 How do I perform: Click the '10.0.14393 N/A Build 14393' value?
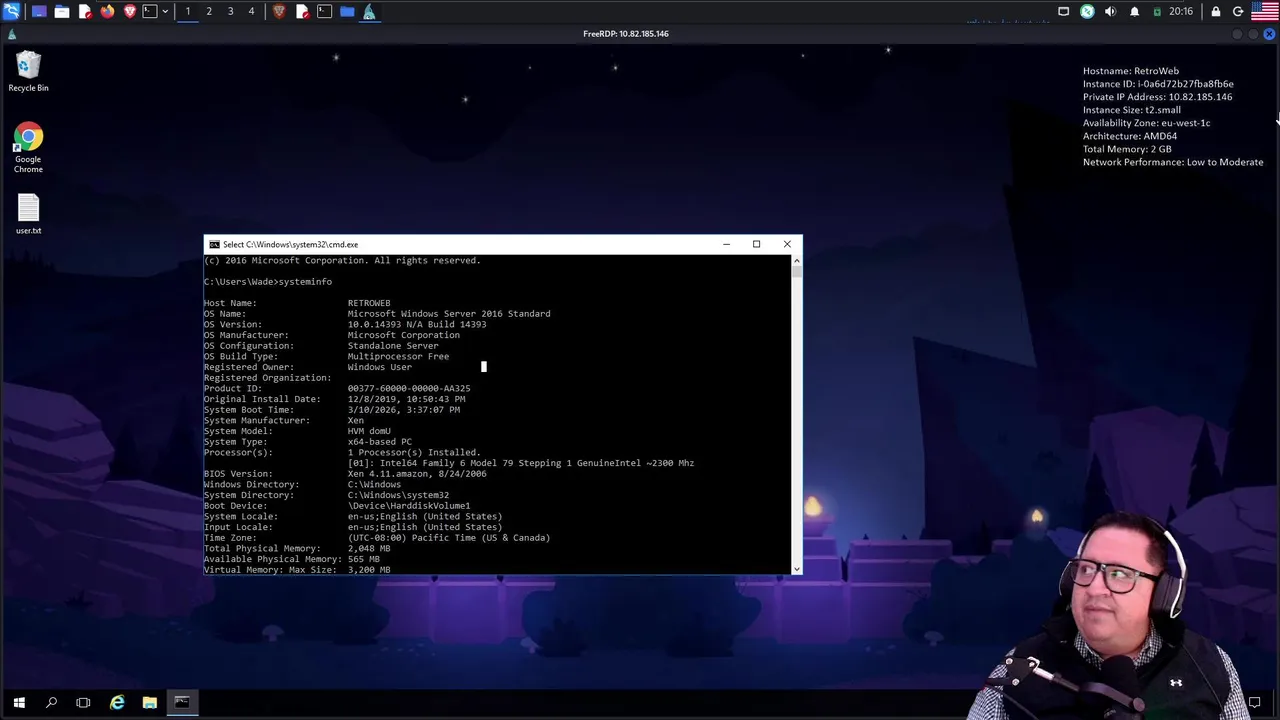pyautogui.click(x=417, y=324)
